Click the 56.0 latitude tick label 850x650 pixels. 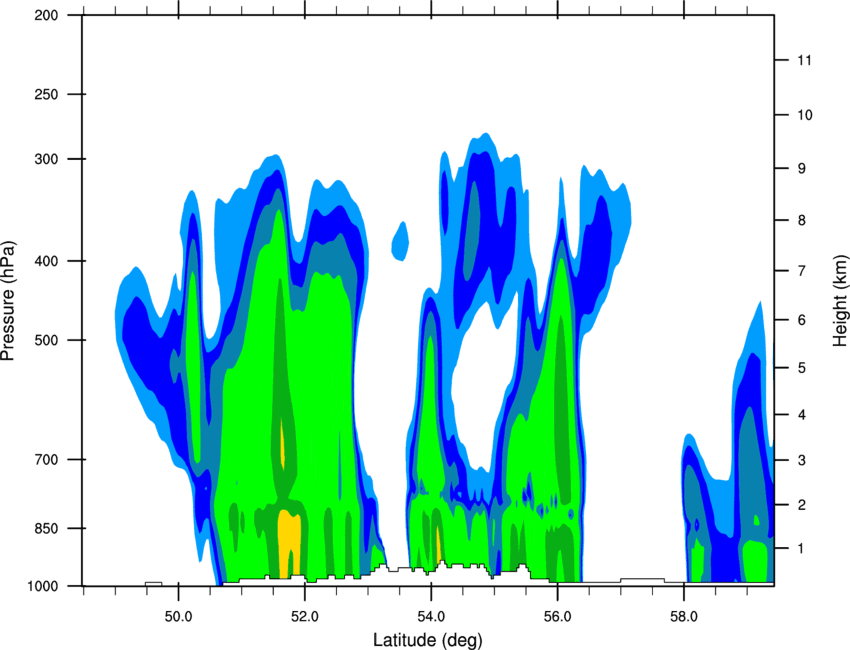[557, 616]
